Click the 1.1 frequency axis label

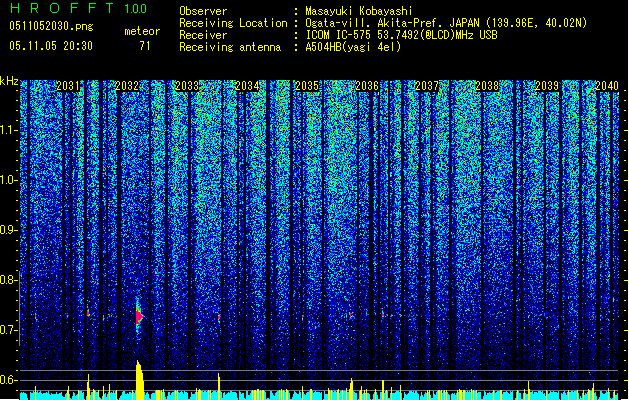[x=8, y=130]
